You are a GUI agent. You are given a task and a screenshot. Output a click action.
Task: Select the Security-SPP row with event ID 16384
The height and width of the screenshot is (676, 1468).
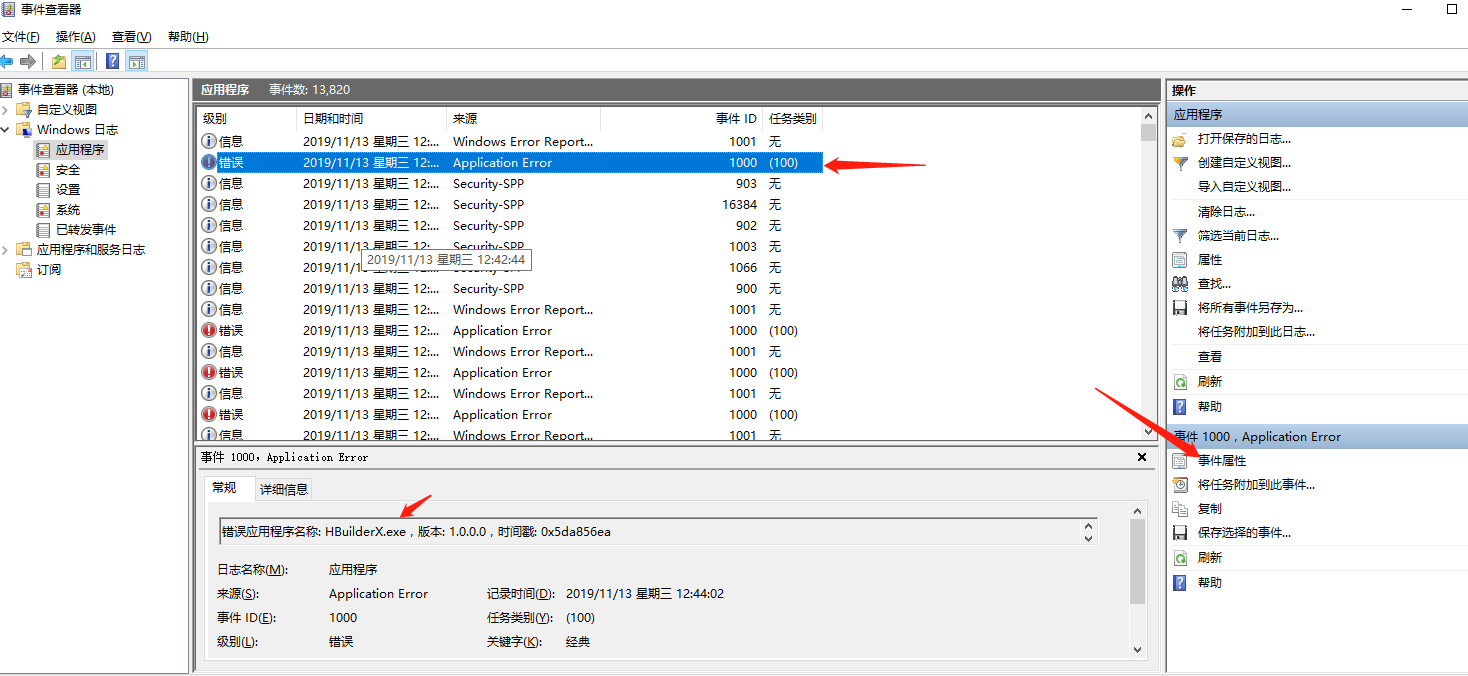[x=510, y=205]
